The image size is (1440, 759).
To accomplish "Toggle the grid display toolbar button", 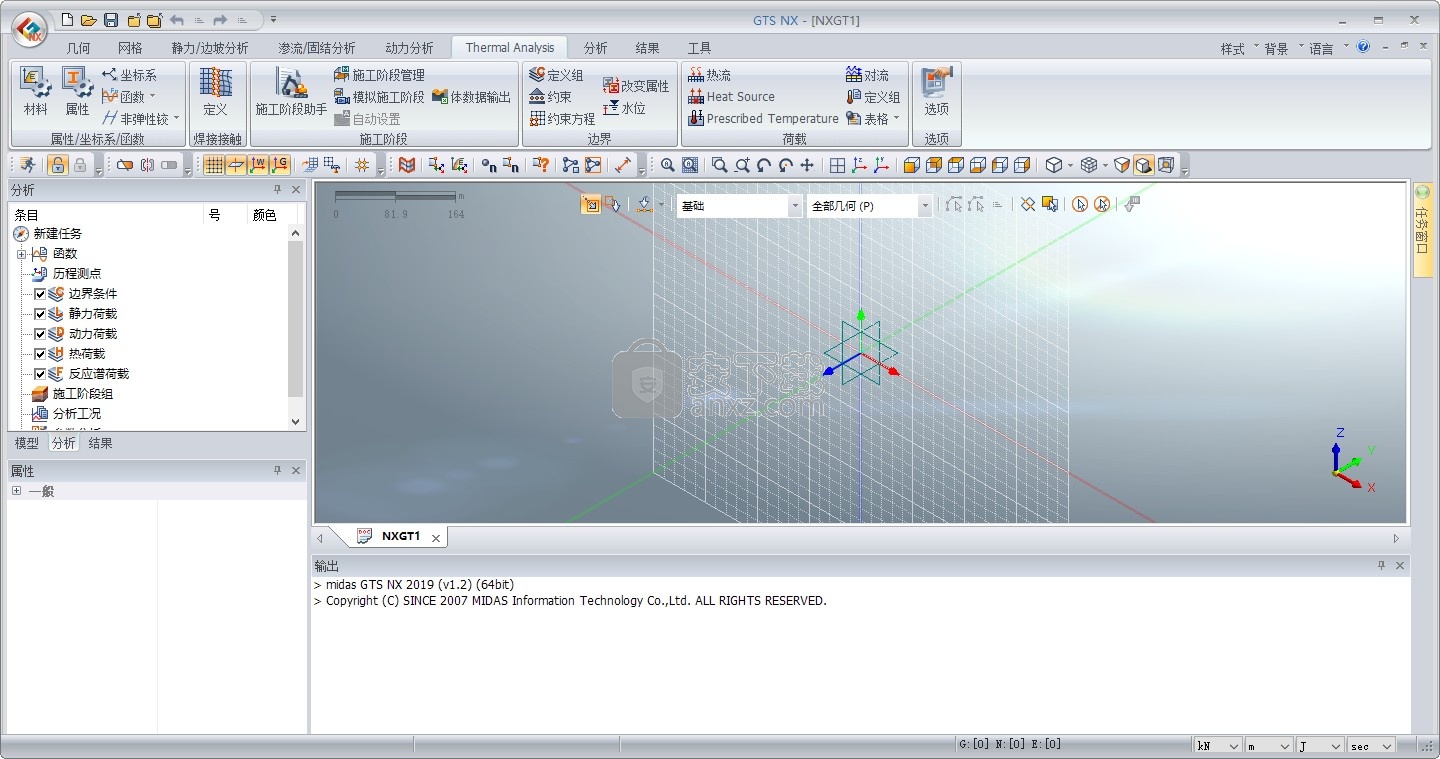I will point(214,165).
